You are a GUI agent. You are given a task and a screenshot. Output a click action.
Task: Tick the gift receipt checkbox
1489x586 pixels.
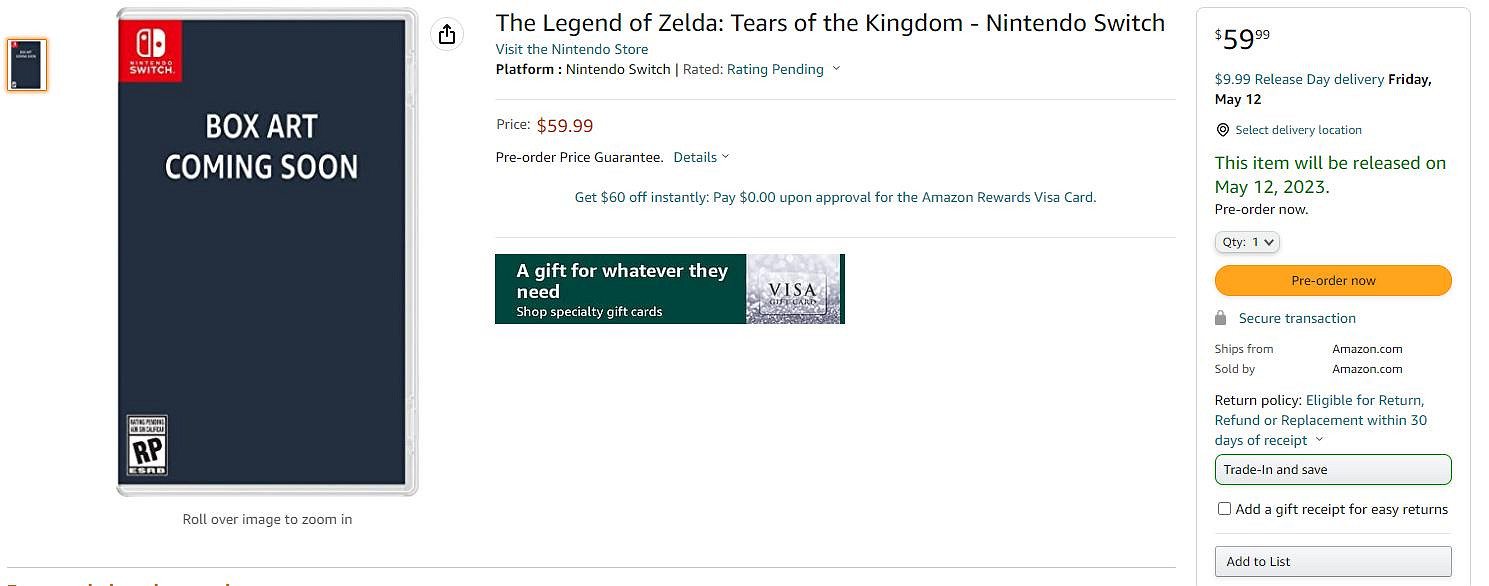(1224, 509)
